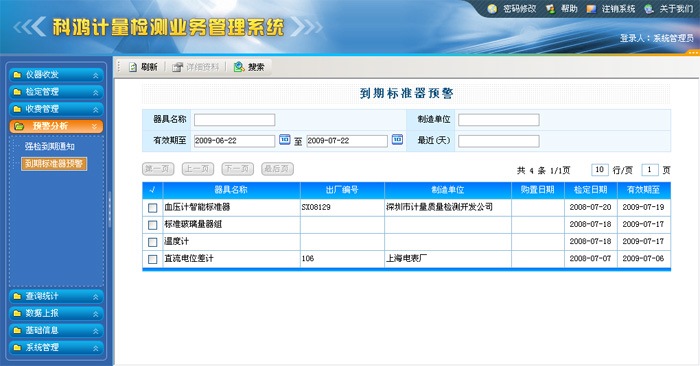Focus the 制造单位 input field
This screenshot has height=366, width=700.
[x=499, y=120]
